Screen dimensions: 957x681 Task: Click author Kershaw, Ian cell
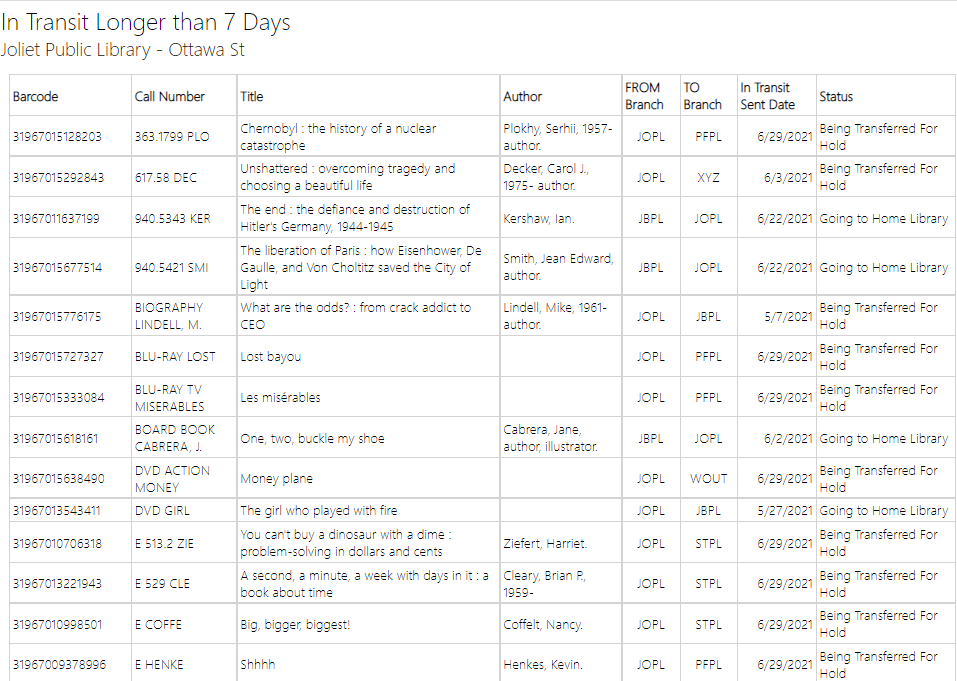(x=539, y=218)
